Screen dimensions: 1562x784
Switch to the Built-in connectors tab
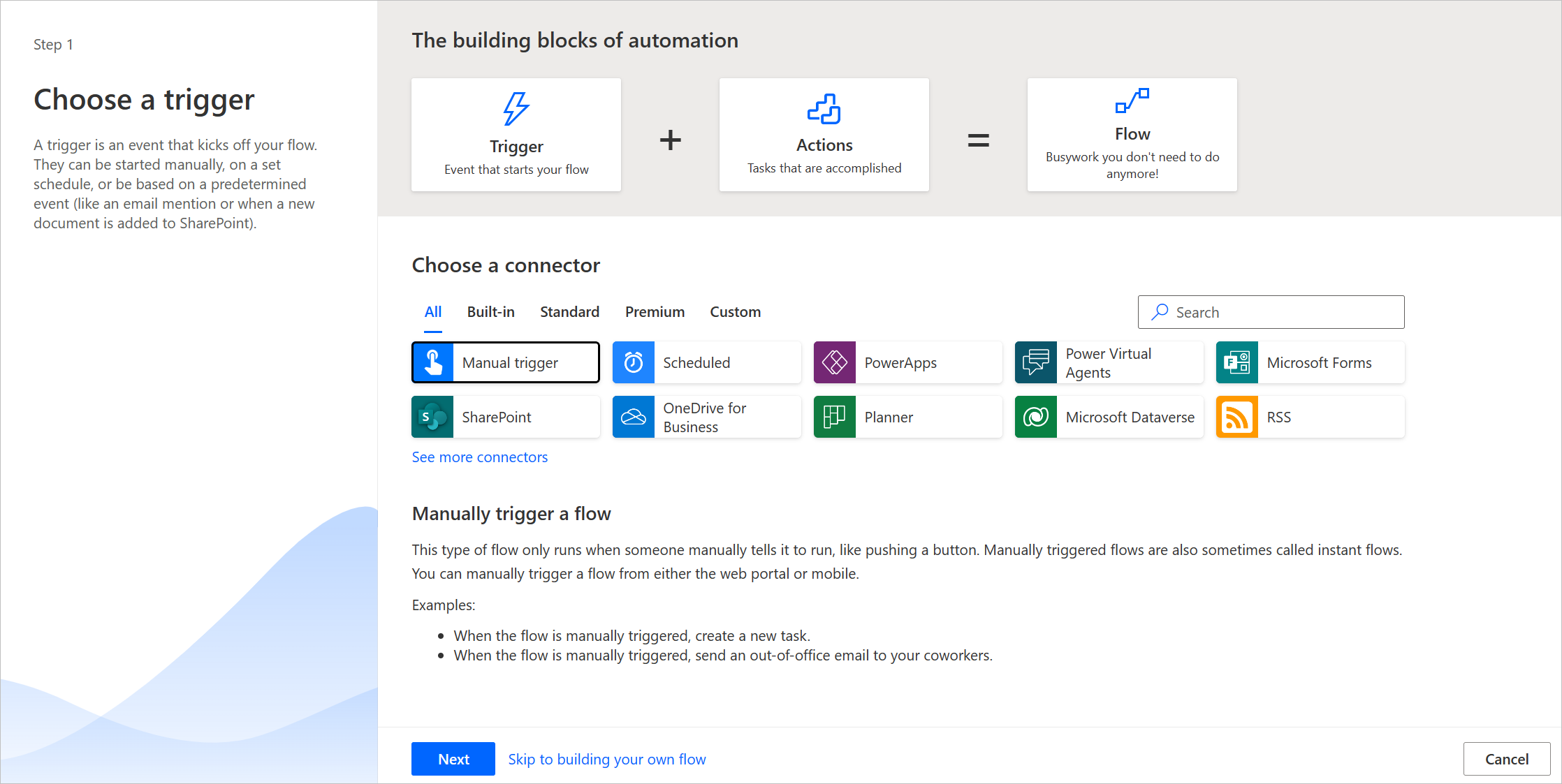coord(490,311)
